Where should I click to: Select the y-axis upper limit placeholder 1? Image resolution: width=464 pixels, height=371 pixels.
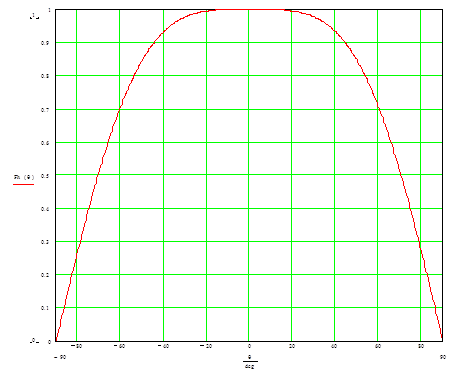point(34,16)
